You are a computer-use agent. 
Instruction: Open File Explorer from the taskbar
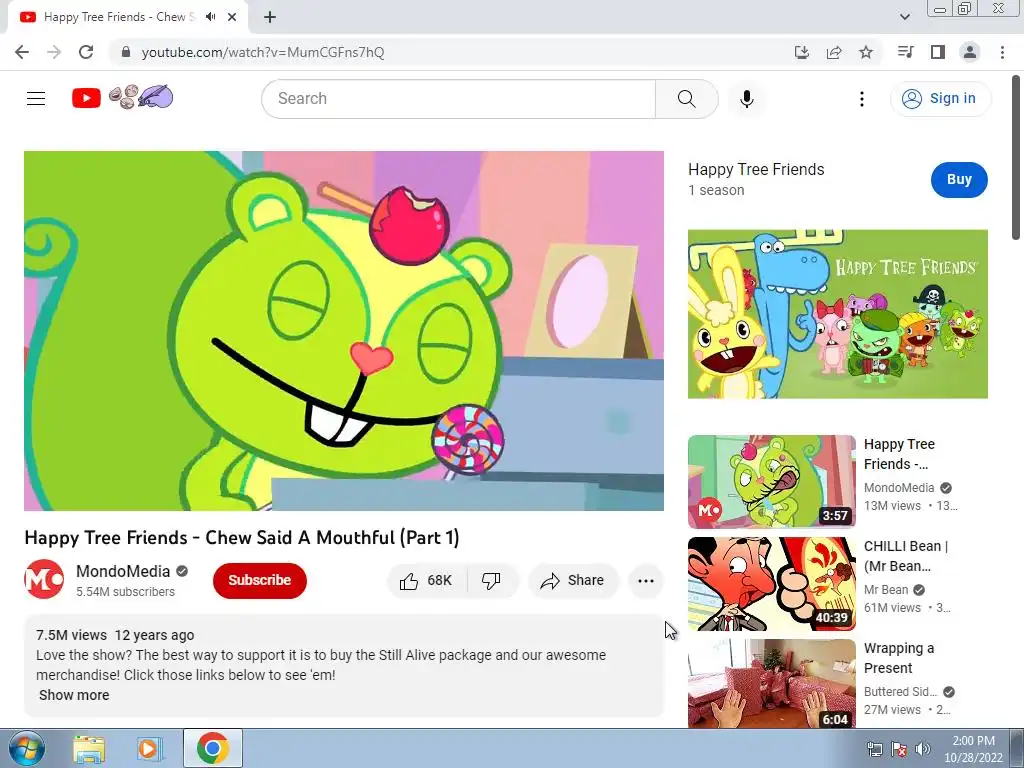pos(89,748)
